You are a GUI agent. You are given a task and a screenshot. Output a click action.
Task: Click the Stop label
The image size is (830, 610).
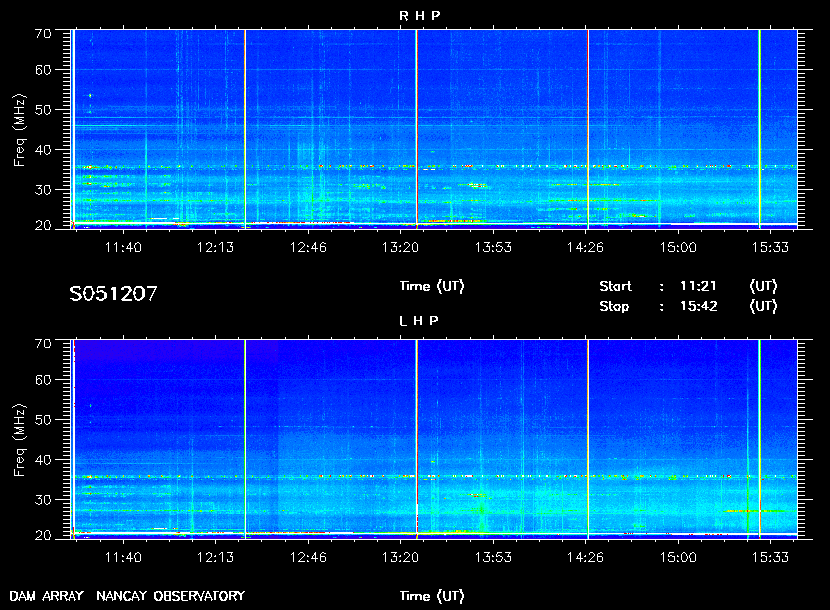click(x=614, y=306)
